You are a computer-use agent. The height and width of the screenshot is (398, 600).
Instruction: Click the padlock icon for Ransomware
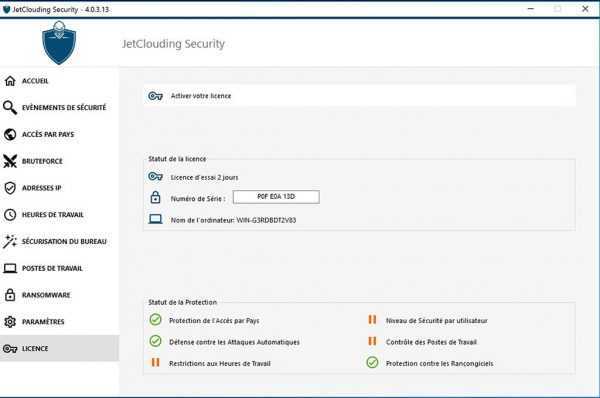(x=10, y=295)
